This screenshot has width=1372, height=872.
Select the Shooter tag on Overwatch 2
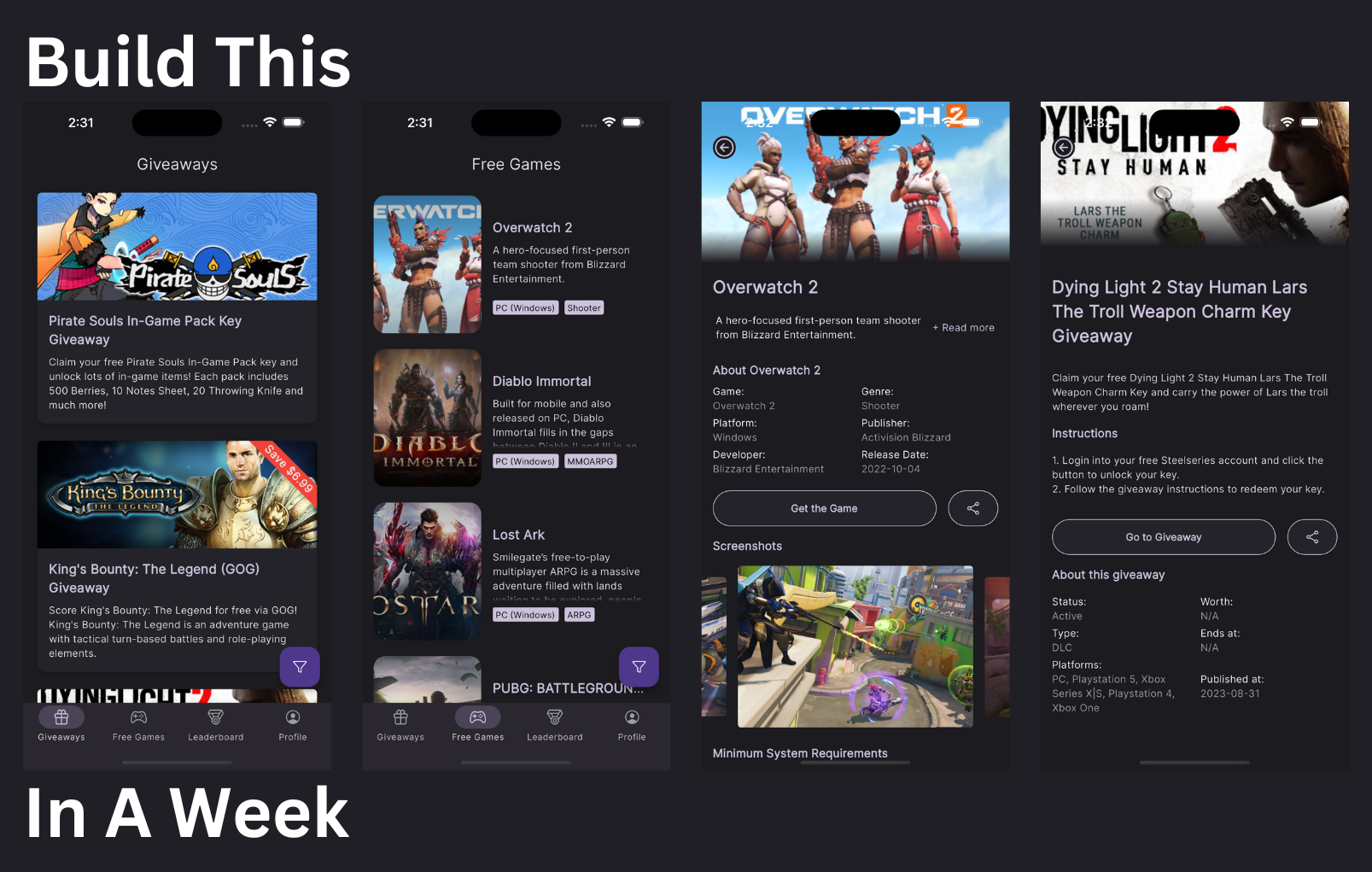point(584,307)
